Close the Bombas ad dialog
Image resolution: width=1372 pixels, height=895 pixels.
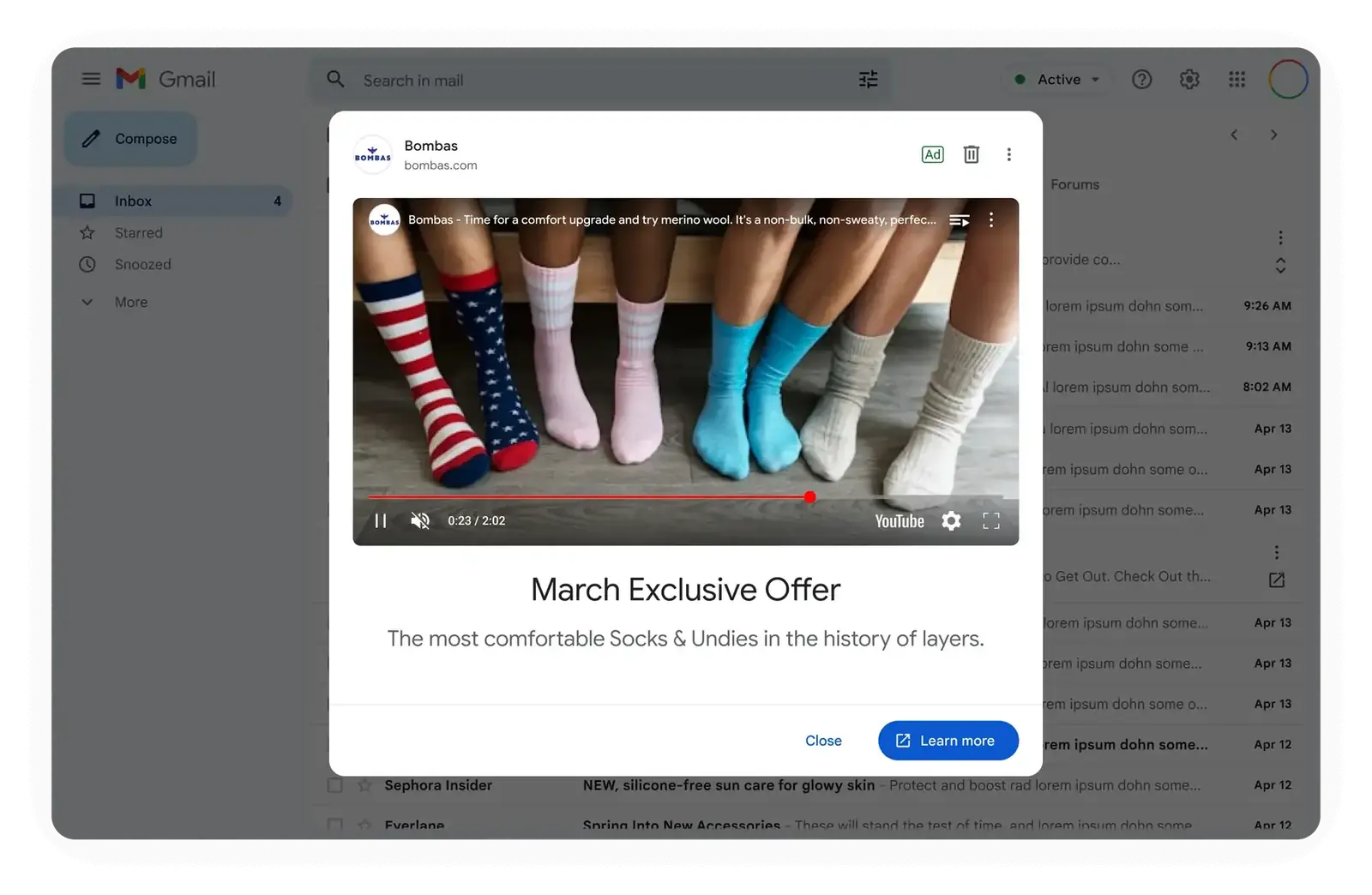[823, 741]
